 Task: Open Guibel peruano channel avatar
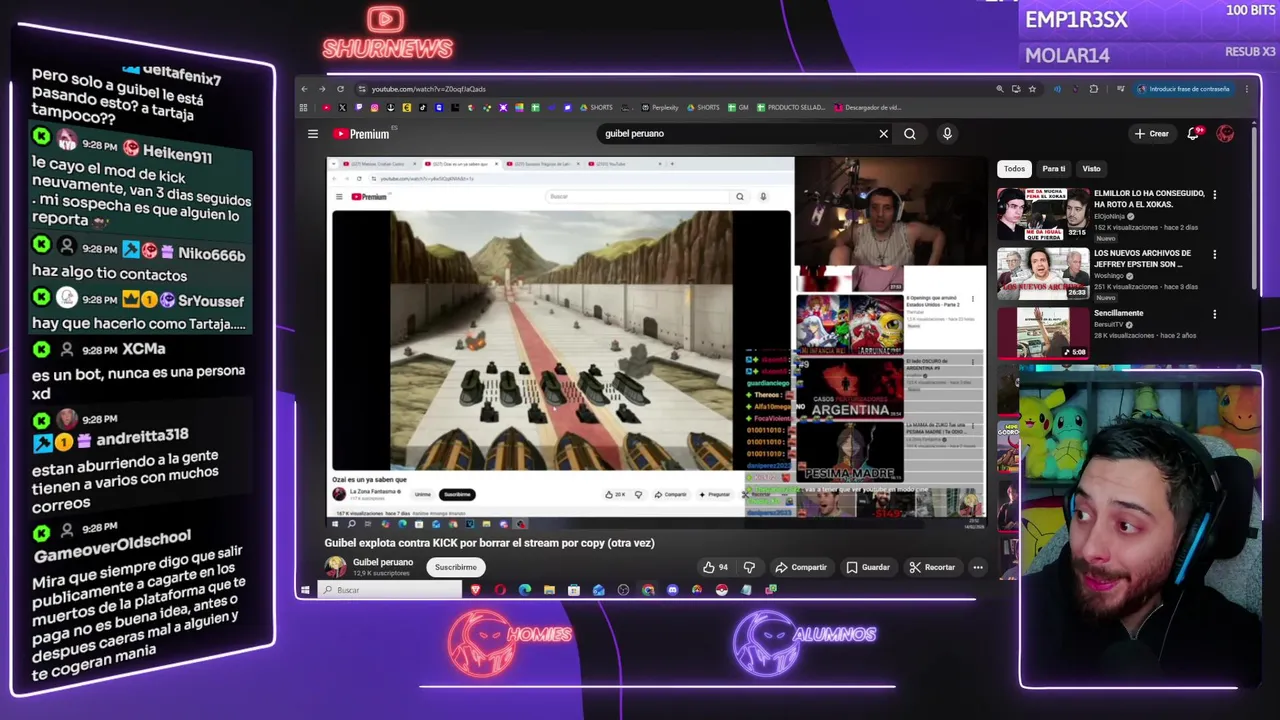pos(335,567)
